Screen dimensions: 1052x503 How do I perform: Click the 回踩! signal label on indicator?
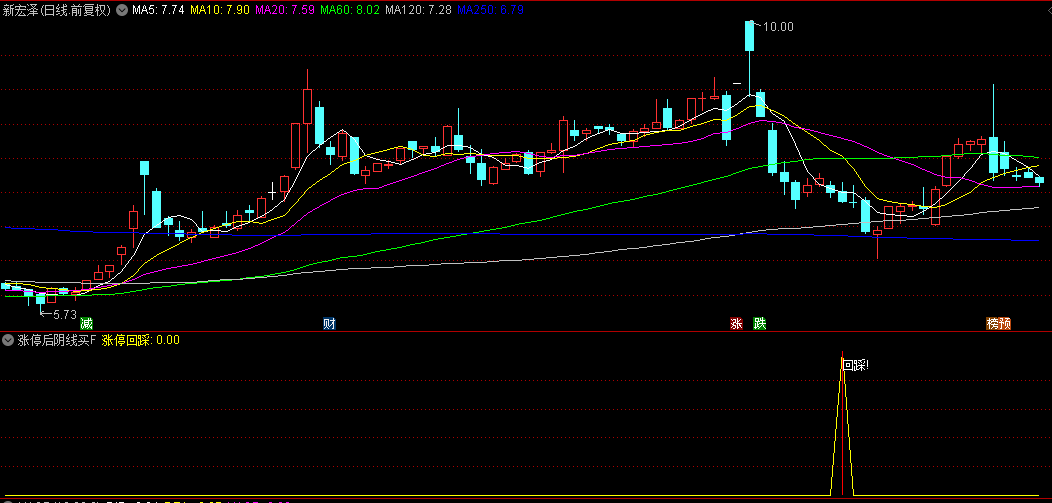[855, 366]
